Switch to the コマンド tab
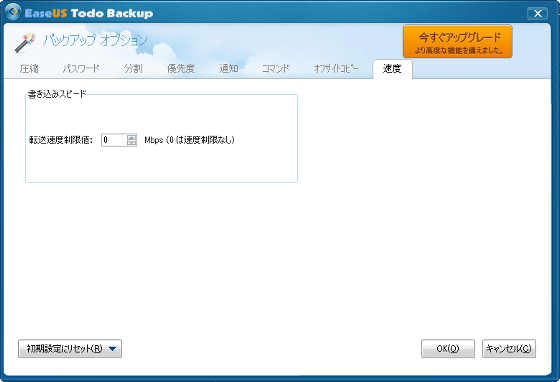Viewport: 560px width, 382px height. [x=276, y=69]
